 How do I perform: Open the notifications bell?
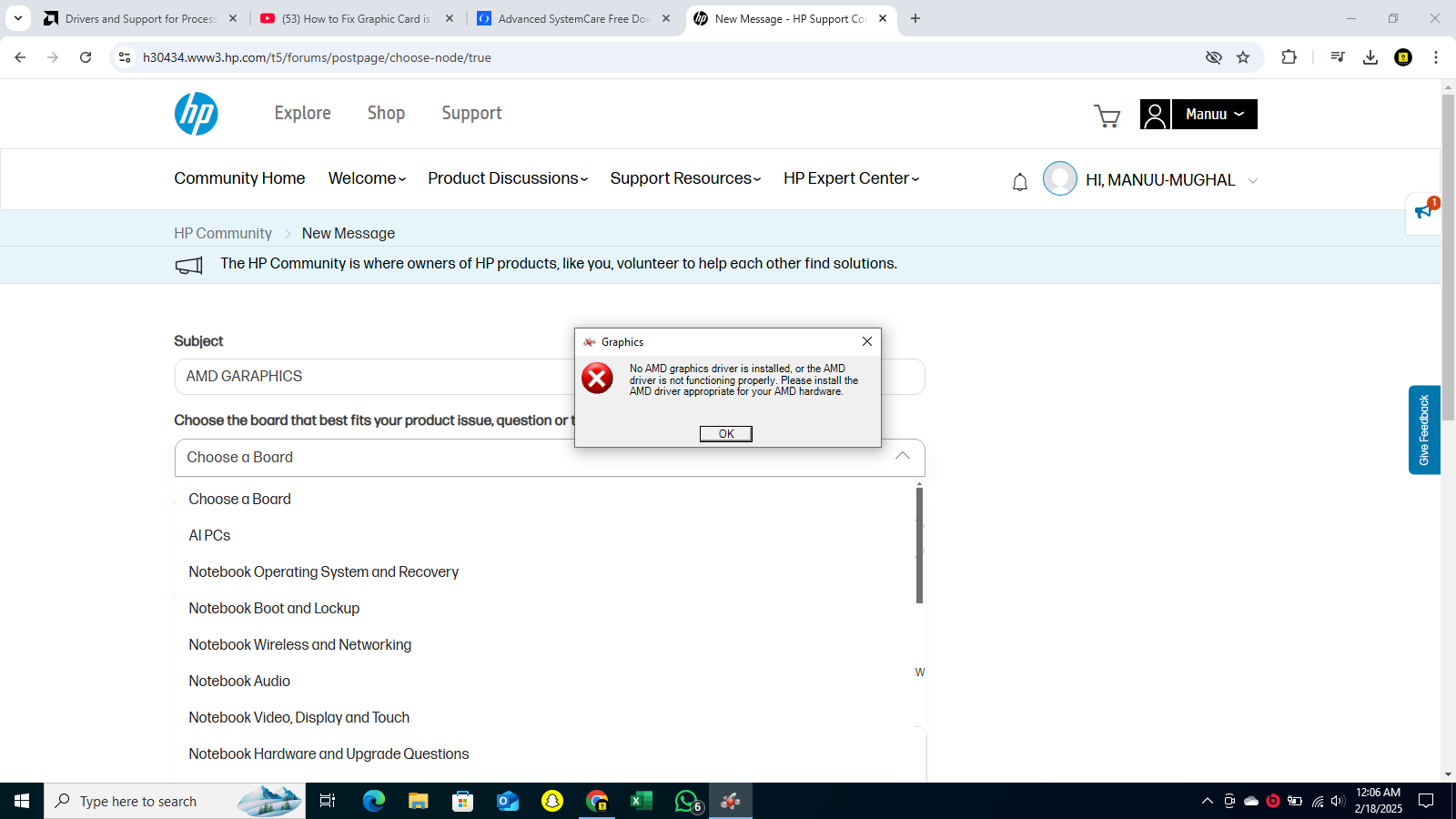point(1020,182)
